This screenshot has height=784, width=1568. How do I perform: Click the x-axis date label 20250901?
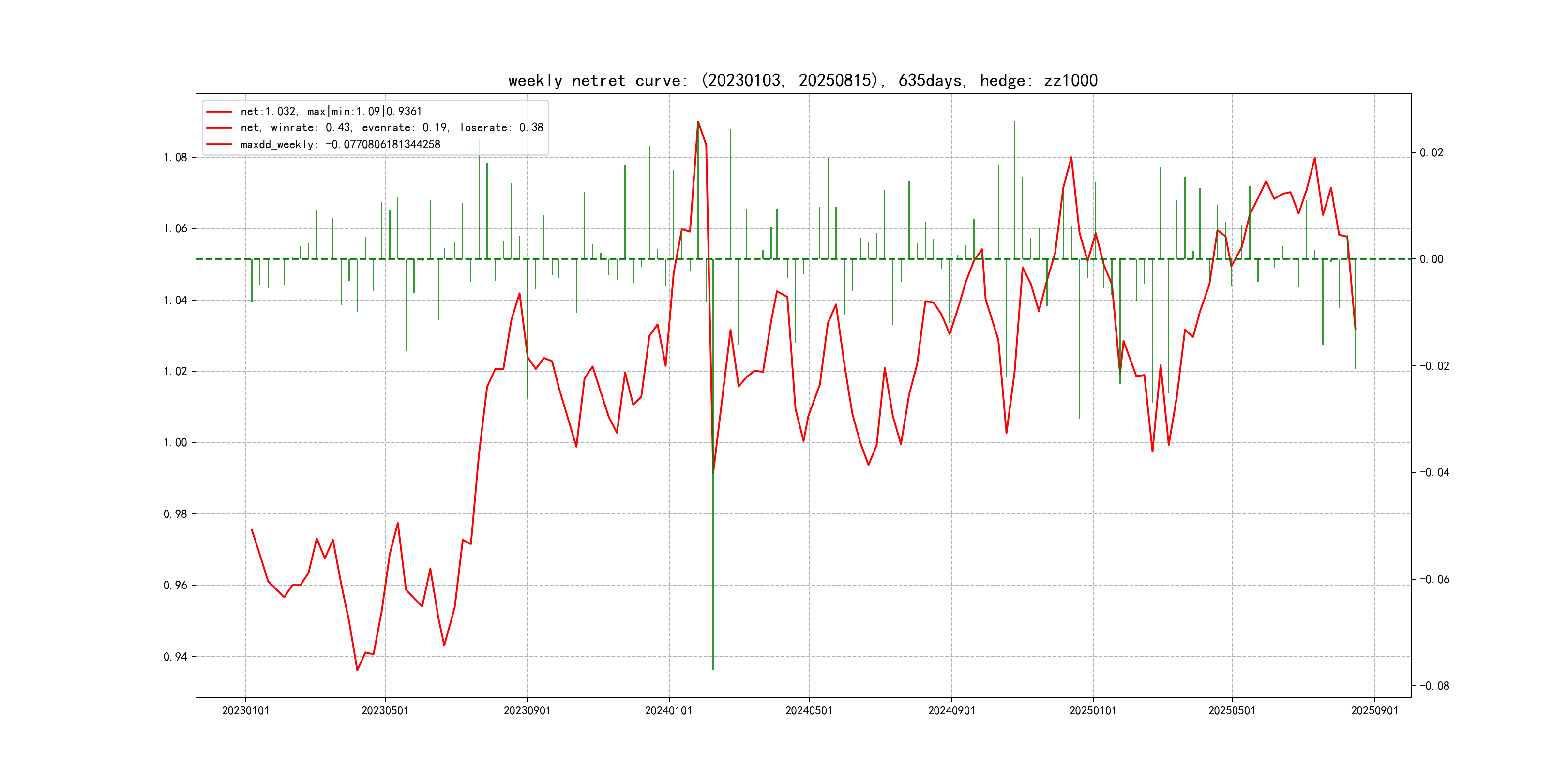1374,710
